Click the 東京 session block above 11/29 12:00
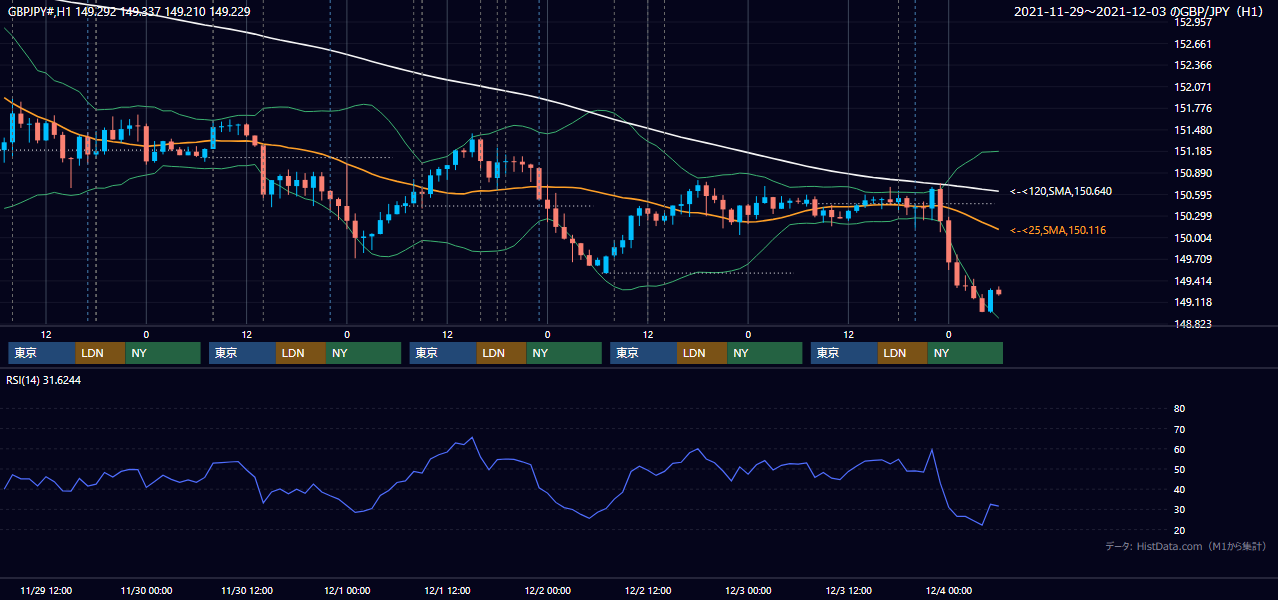This screenshot has height=600, width=1278. (x=42, y=353)
